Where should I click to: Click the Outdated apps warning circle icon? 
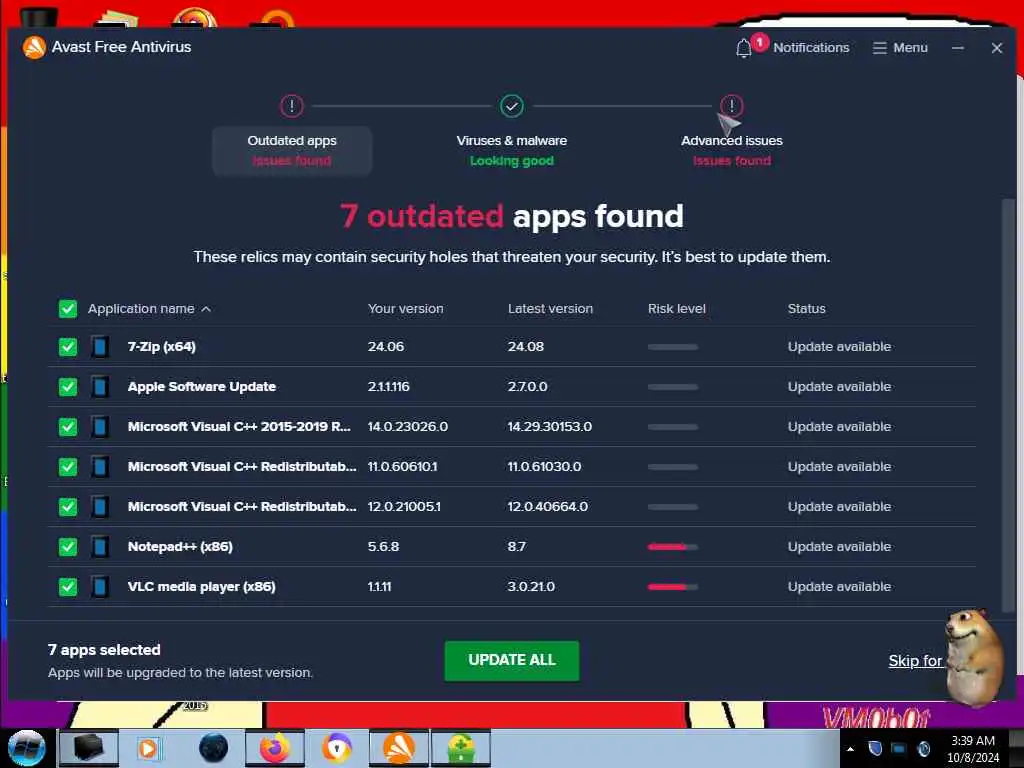[292, 106]
